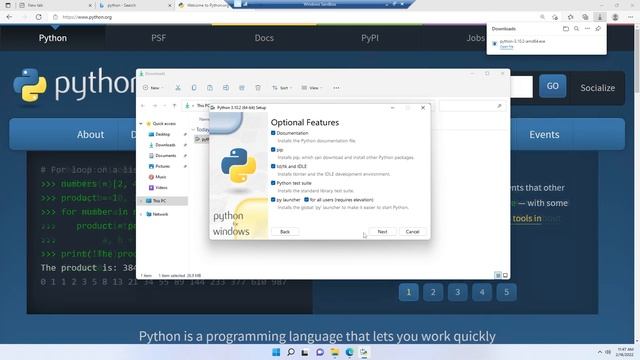Select slide 5 in the python.org carousel
Screen dimensions: 640x360
[x=507, y=292]
